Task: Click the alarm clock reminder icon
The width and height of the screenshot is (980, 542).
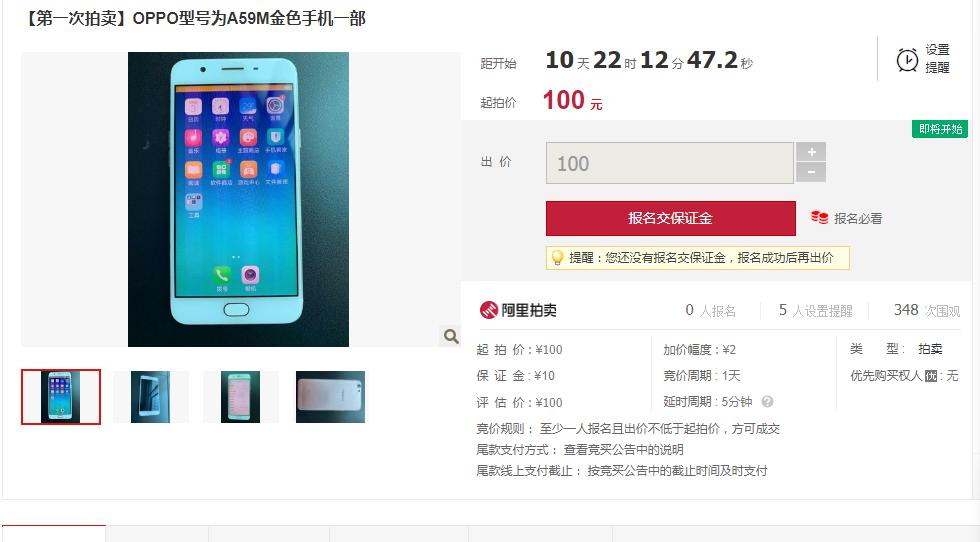Action: pos(907,60)
